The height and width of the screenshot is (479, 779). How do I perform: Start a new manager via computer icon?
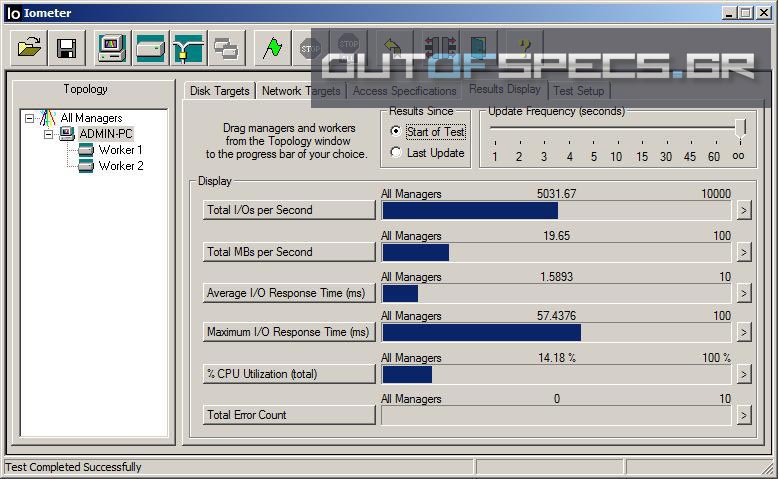pyautogui.click(x=113, y=48)
